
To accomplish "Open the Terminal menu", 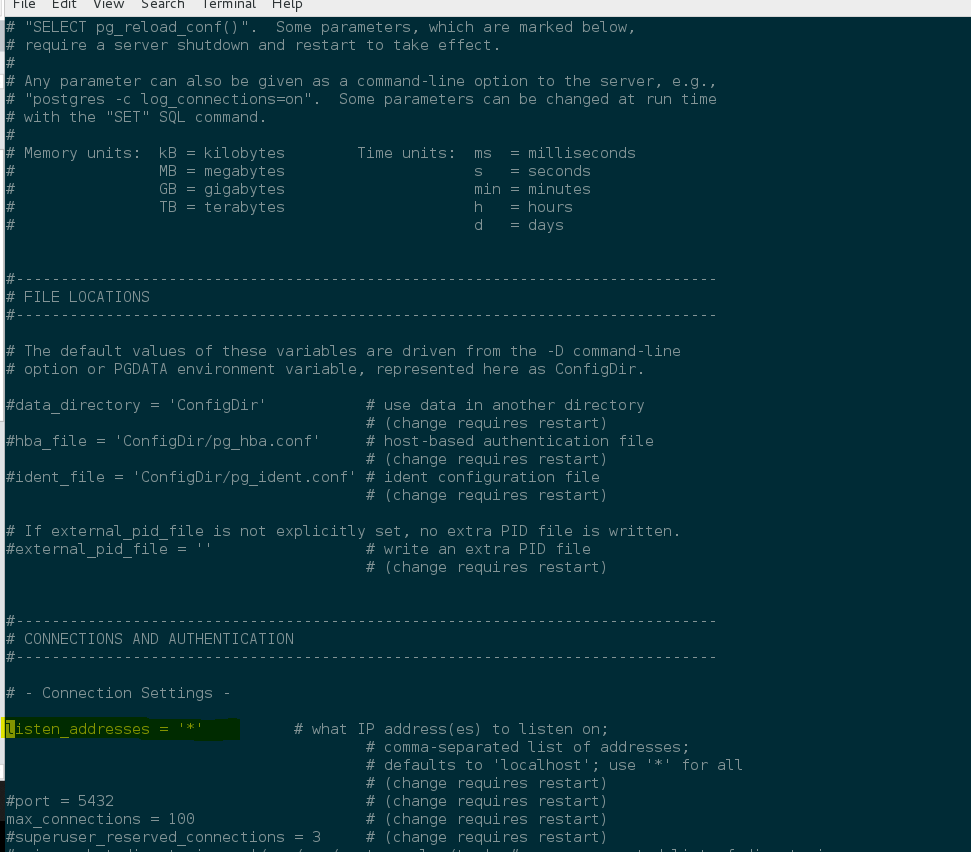I will tap(229, 5).
